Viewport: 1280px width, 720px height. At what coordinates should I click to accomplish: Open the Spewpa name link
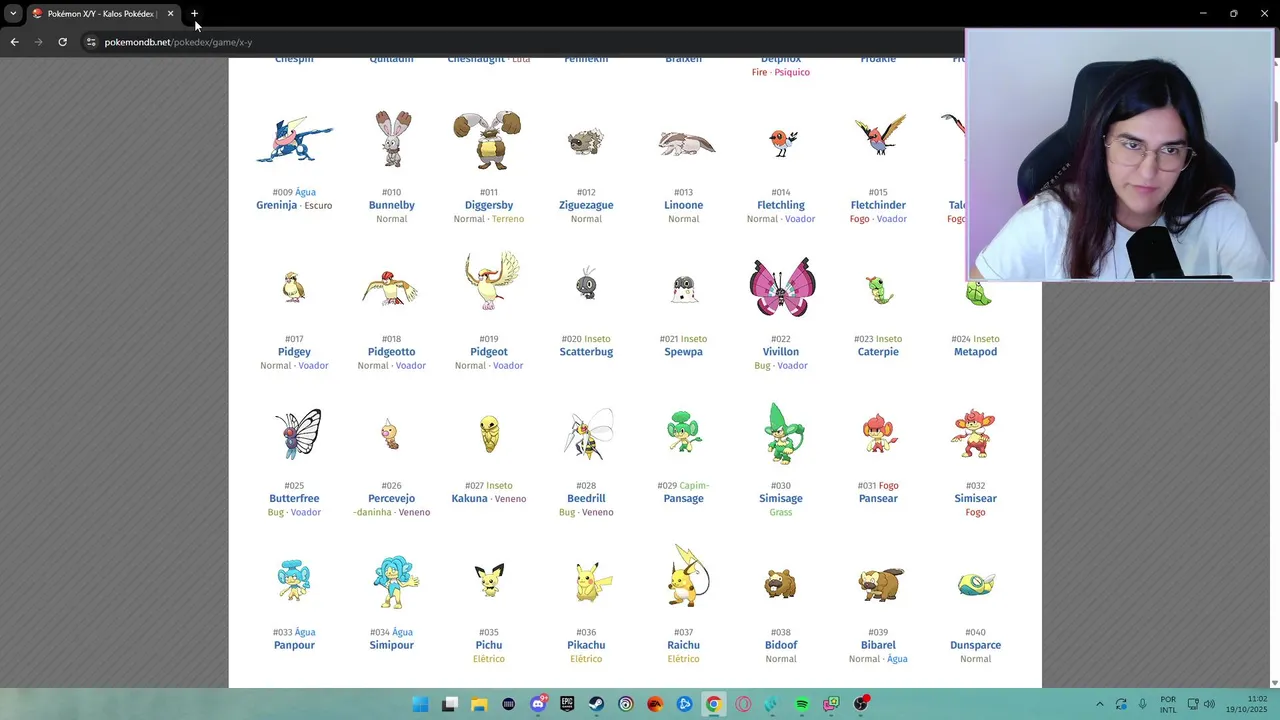[683, 352]
